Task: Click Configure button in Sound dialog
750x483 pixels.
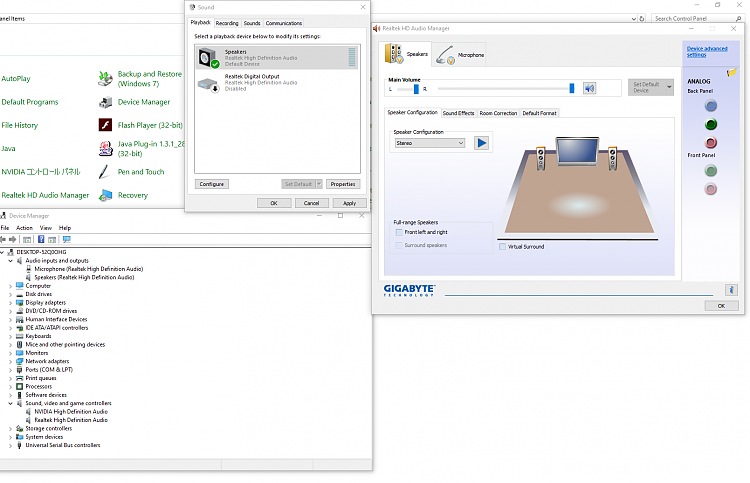Action: [211, 184]
